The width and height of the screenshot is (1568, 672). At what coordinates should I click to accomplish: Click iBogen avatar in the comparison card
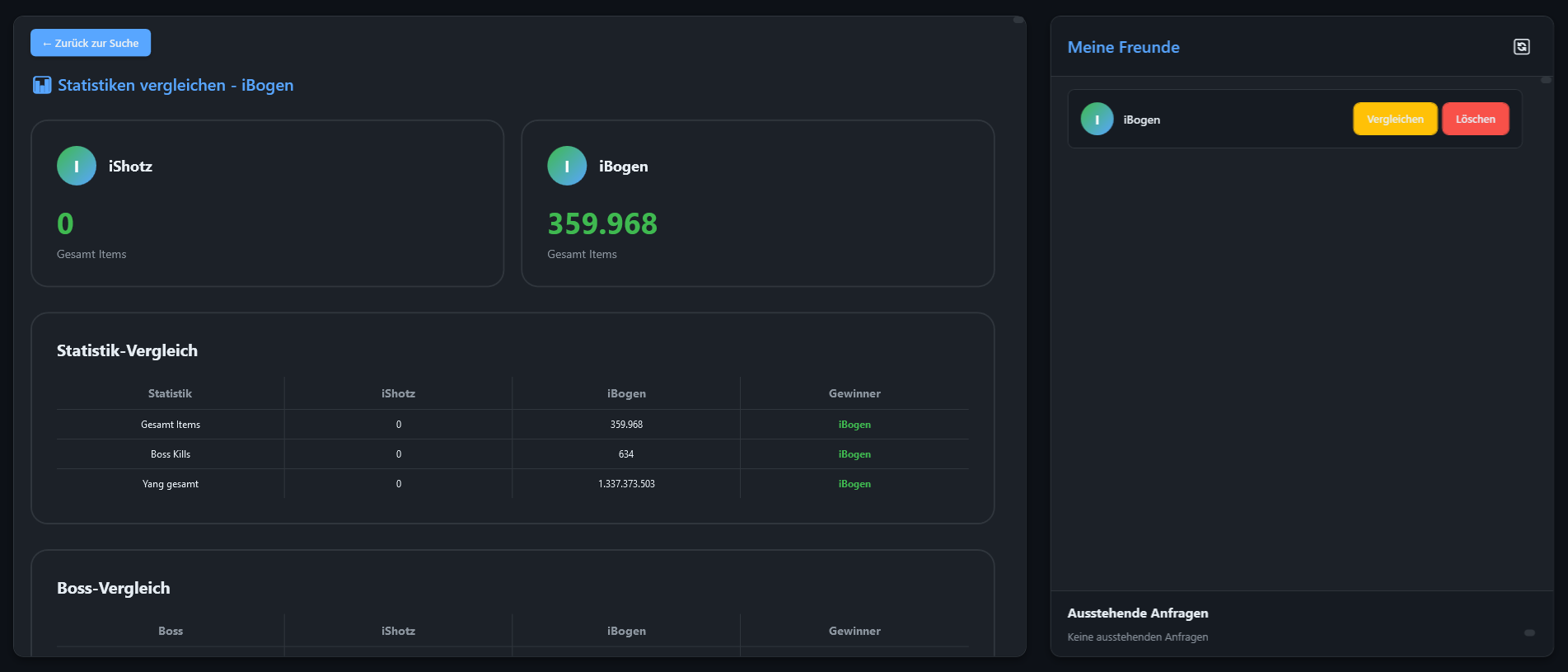567,166
